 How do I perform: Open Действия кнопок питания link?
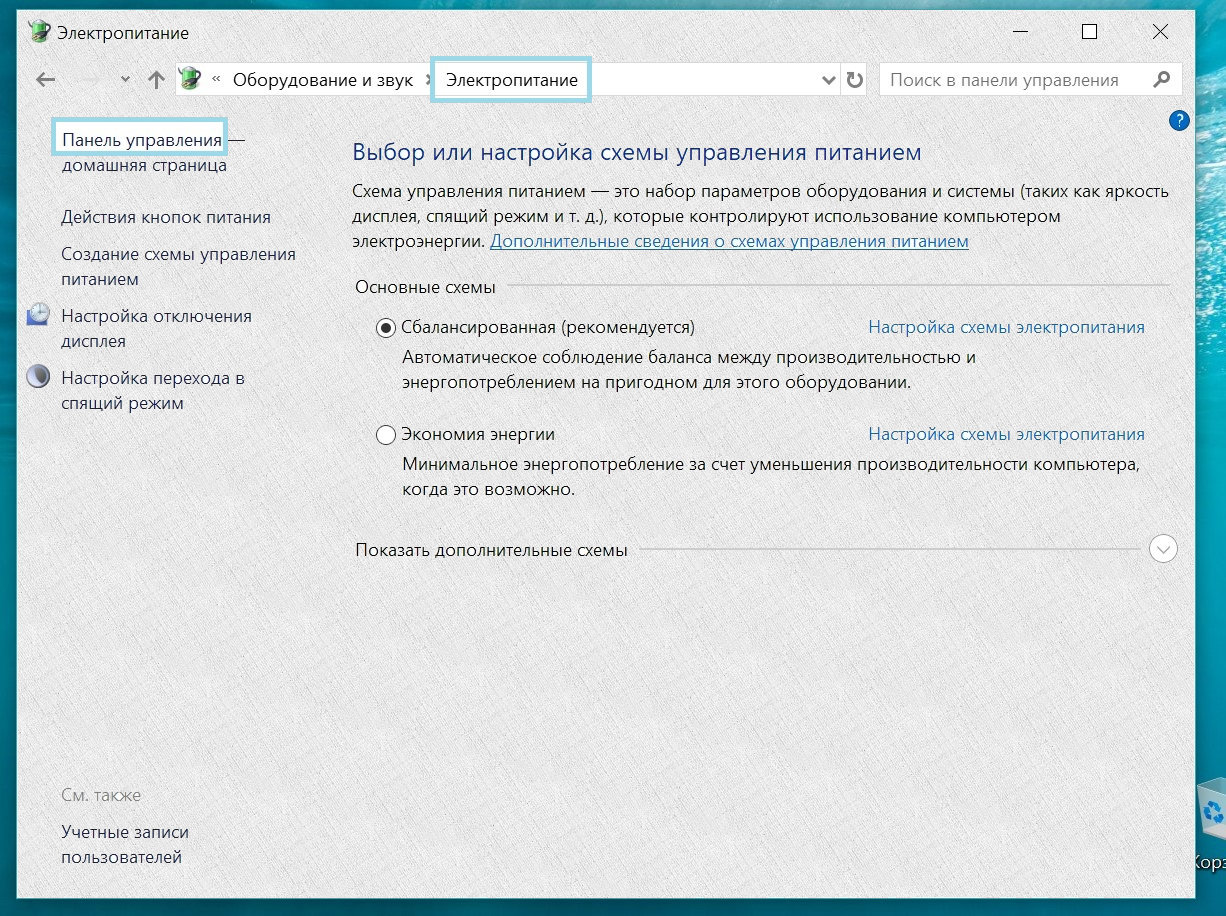pyautogui.click(x=166, y=217)
